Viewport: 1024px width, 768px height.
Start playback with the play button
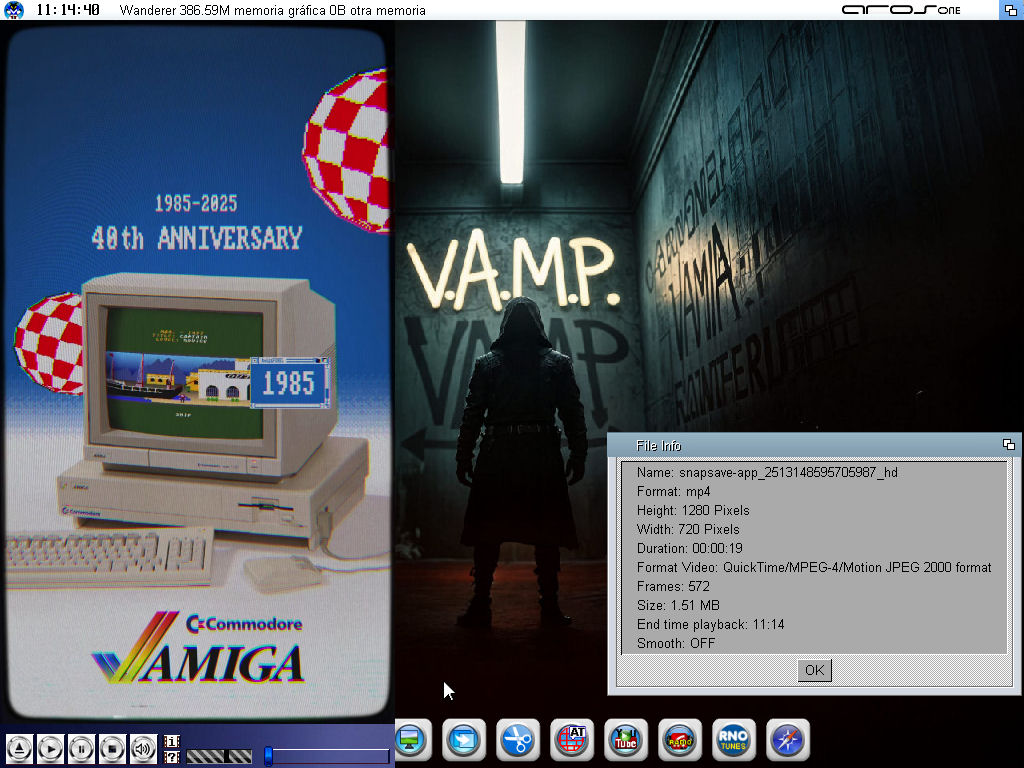[x=50, y=748]
